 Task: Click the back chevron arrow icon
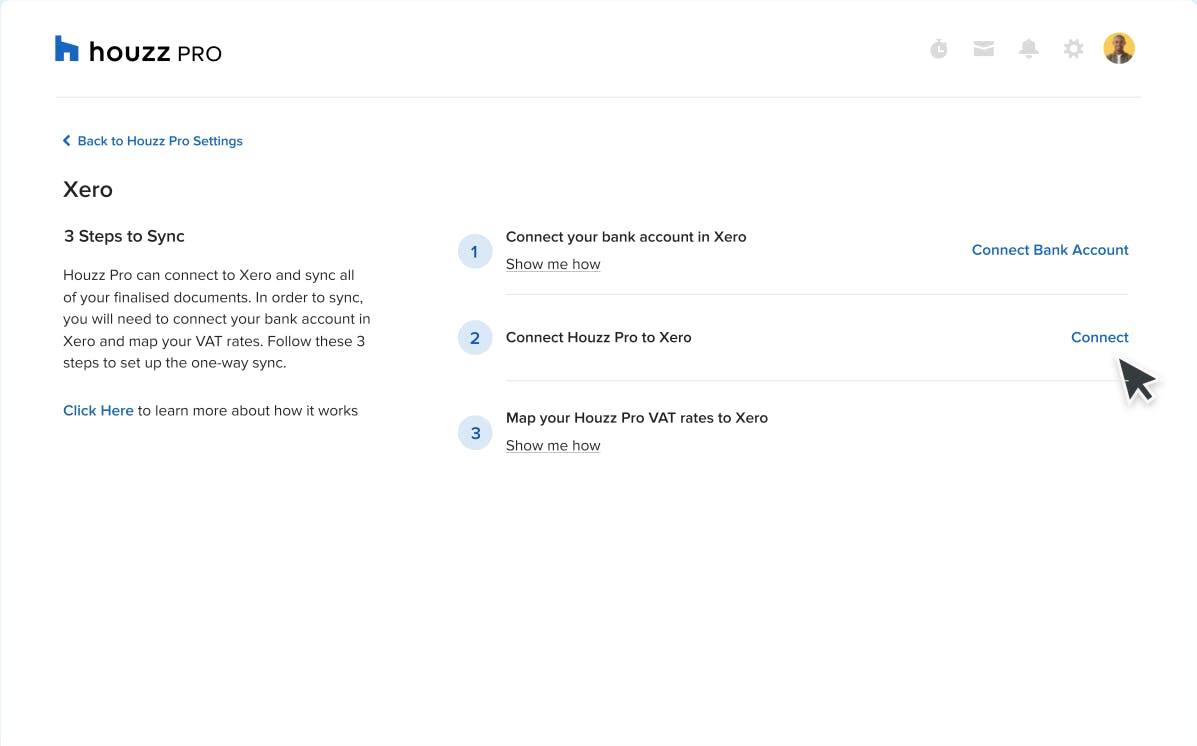pos(66,140)
